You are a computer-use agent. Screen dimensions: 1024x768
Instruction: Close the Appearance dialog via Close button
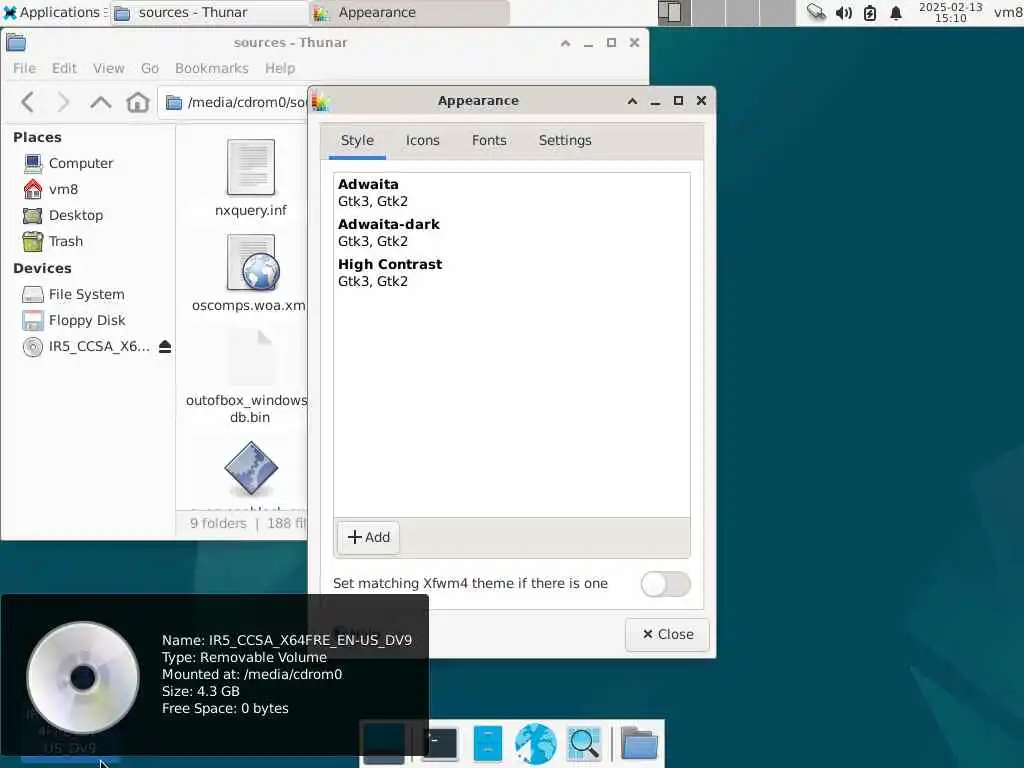click(667, 635)
